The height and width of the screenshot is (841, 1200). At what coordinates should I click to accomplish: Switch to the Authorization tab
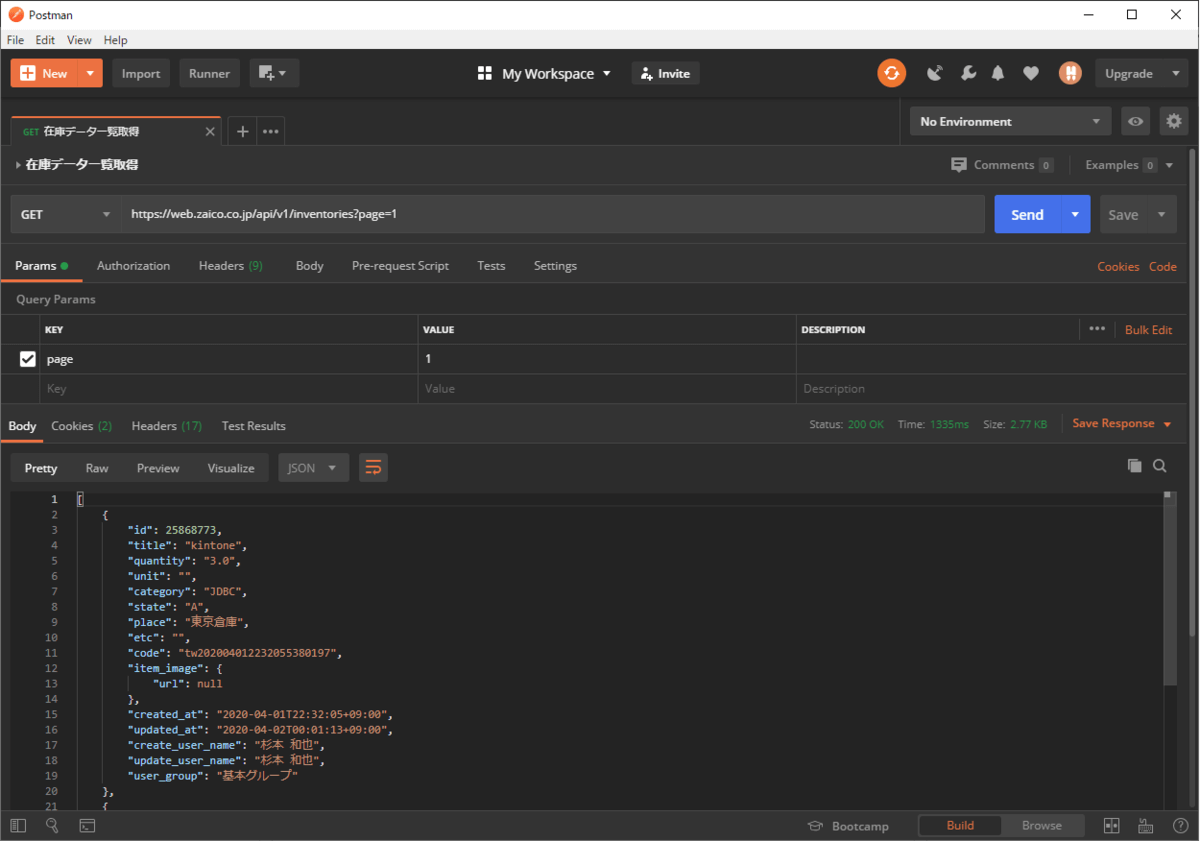click(x=133, y=266)
